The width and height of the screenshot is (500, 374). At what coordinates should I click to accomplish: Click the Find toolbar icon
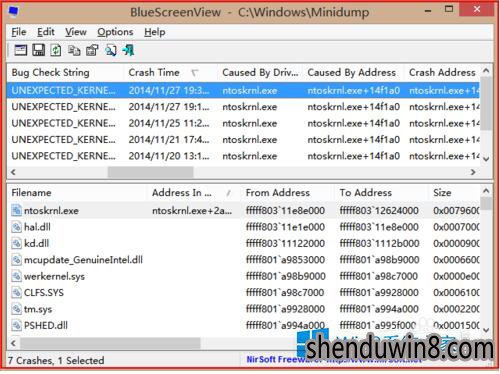pos(111,50)
